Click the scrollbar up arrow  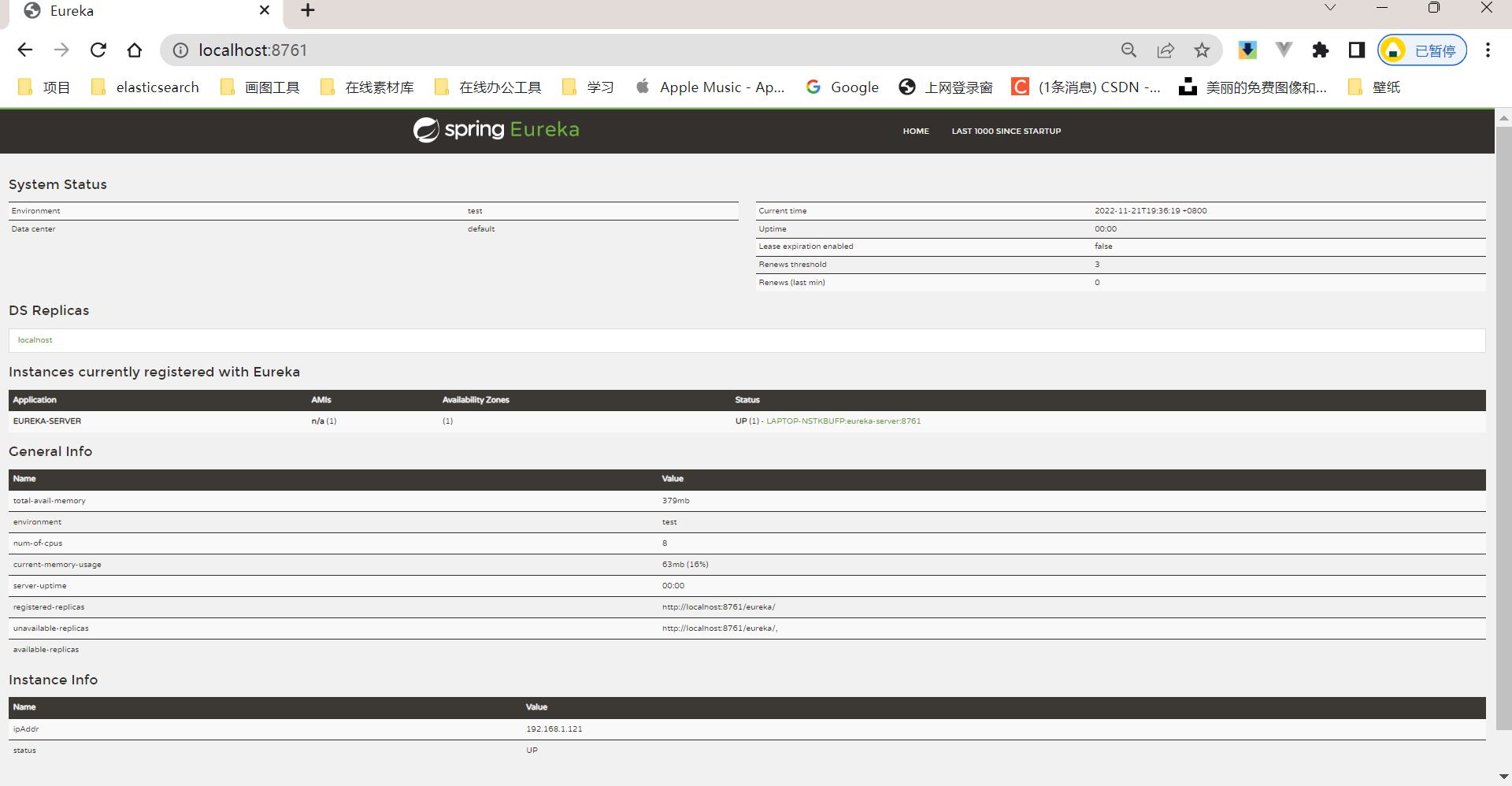[x=1503, y=117]
